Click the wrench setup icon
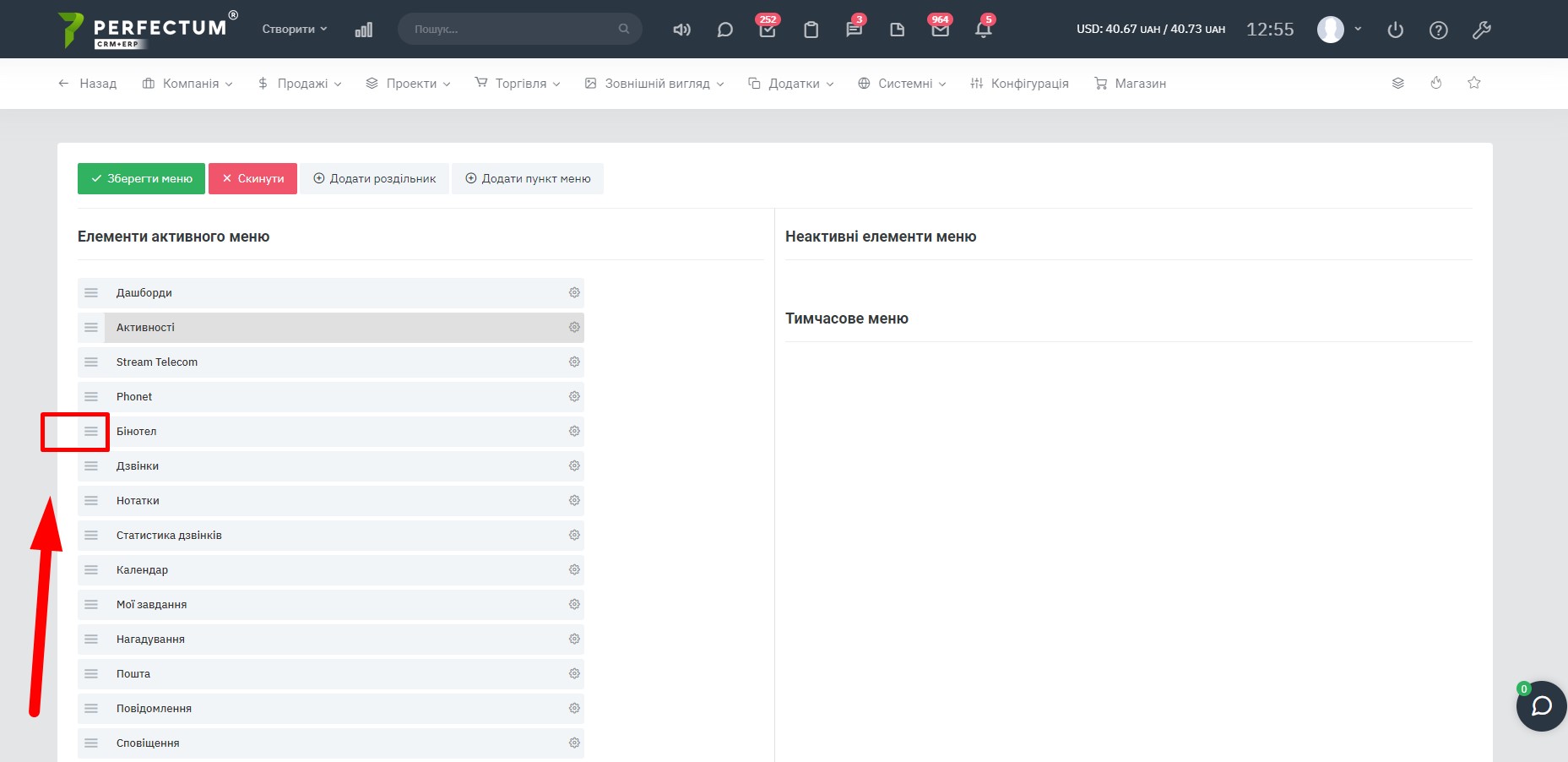Viewport: 1568px width, 762px height. coord(1481,30)
